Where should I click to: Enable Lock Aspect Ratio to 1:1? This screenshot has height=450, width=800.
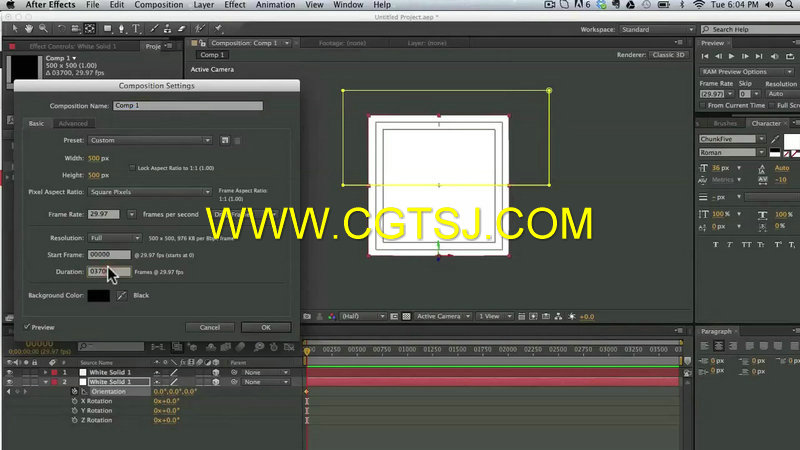tap(132, 168)
